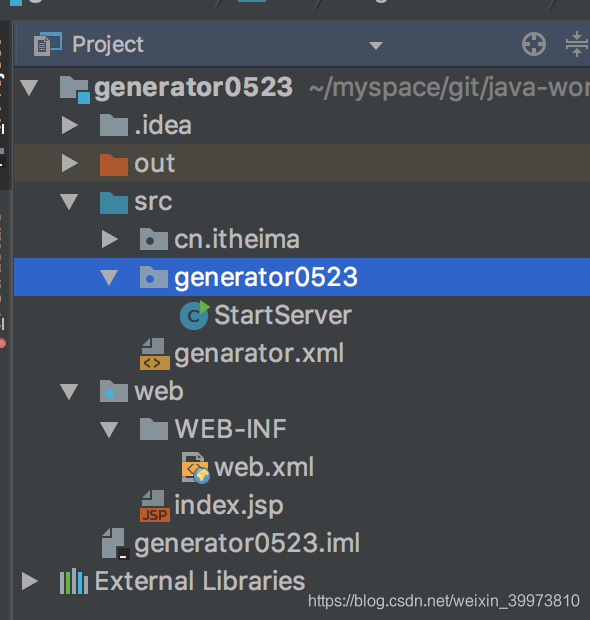
Task: Collapse the src folder arrow
Action: [69, 201]
